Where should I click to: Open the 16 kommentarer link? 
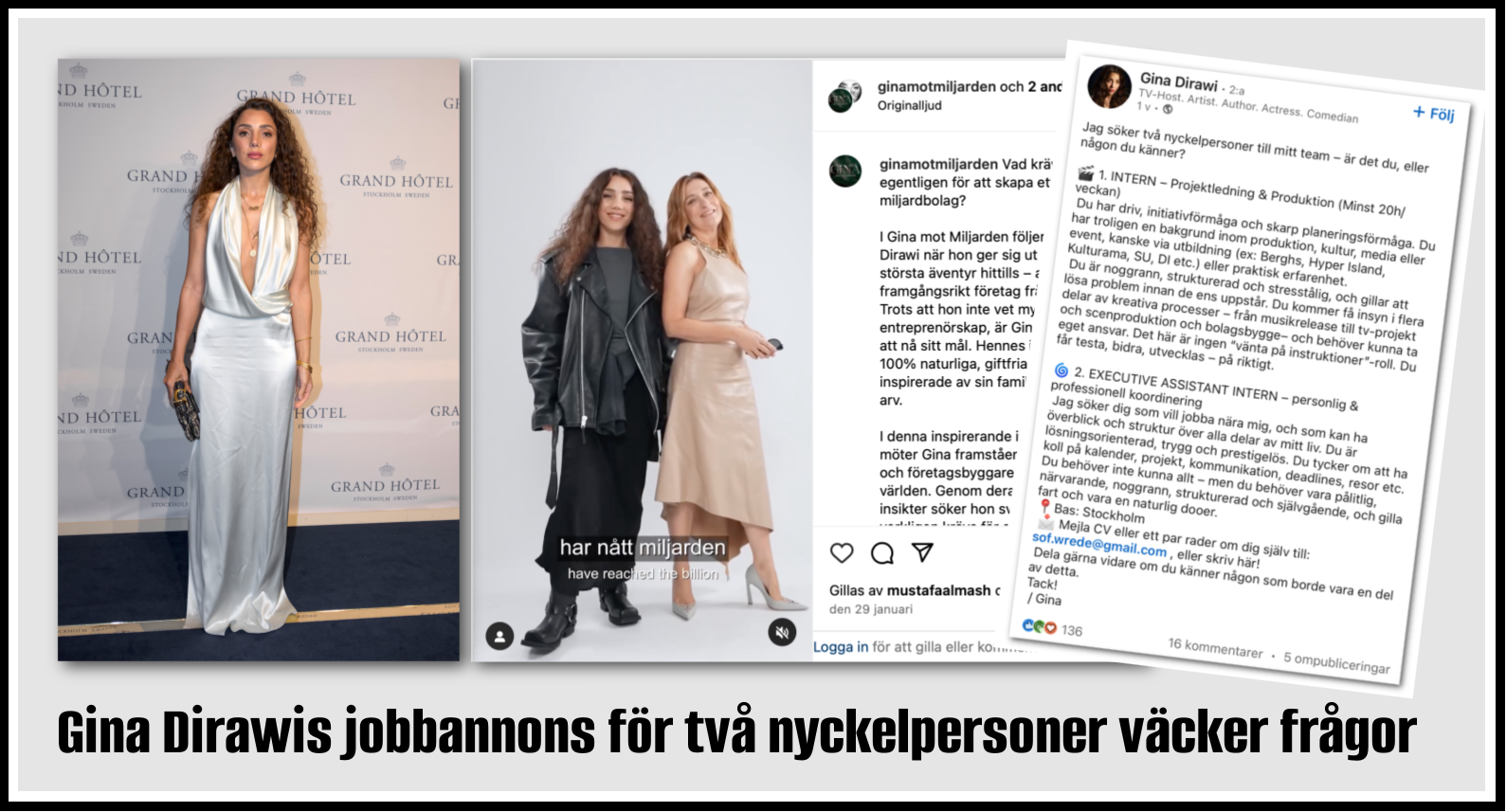[x=1215, y=648]
